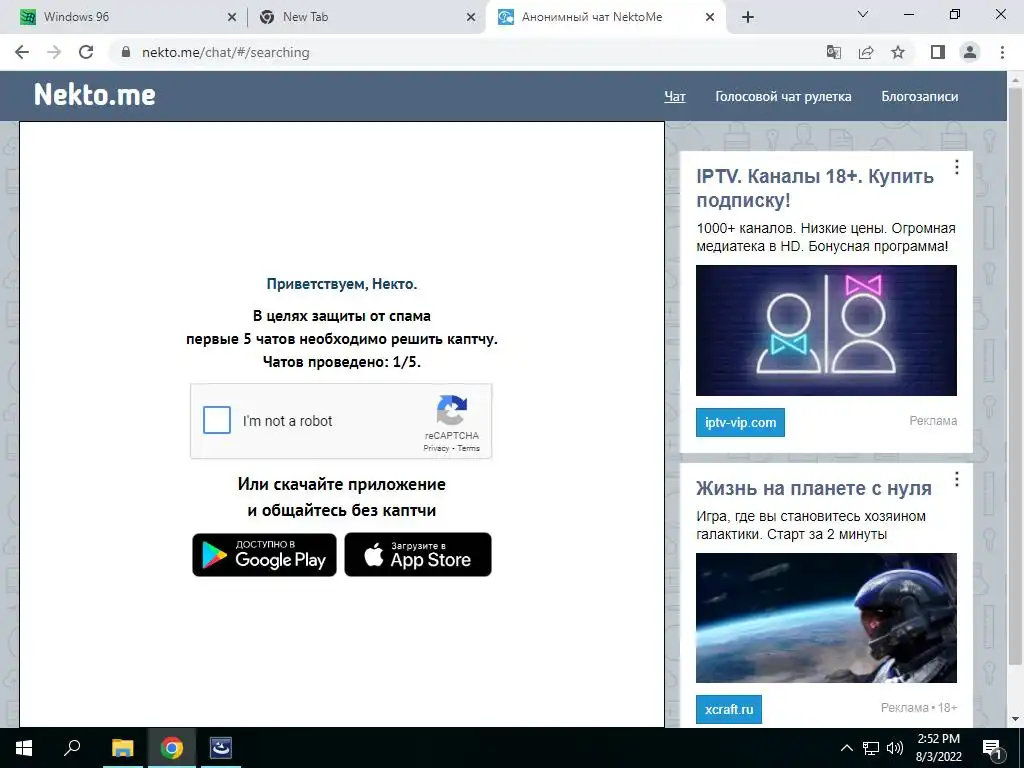Open Голосовой чат рулетка page
1024x768 pixels.
[783, 97]
